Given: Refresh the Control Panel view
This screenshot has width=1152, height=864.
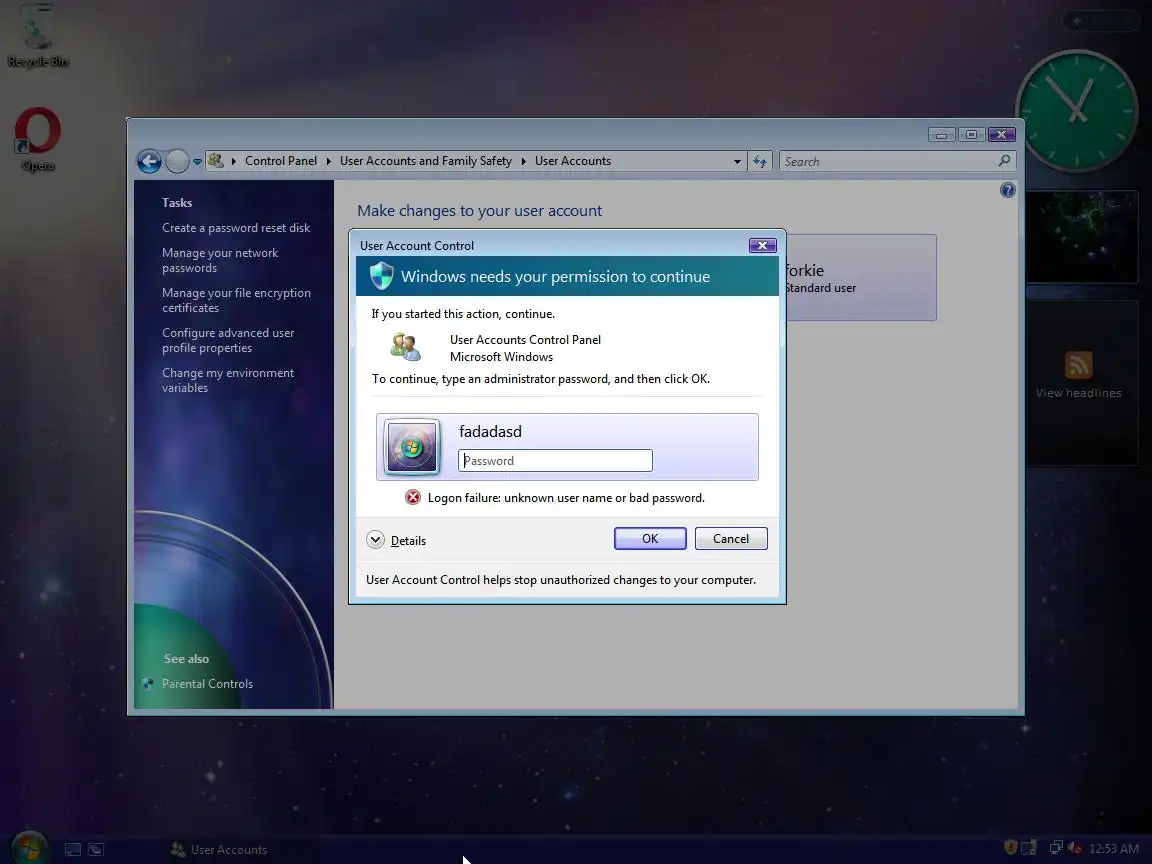Looking at the screenshot, I should pyautogui.click(x=760, y=161).
